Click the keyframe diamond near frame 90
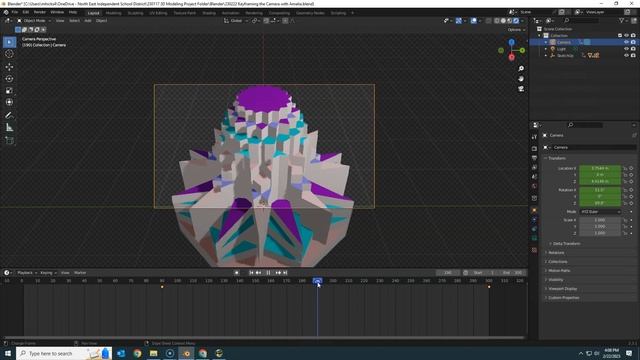 pyautogui.click(x=162, y=287)
